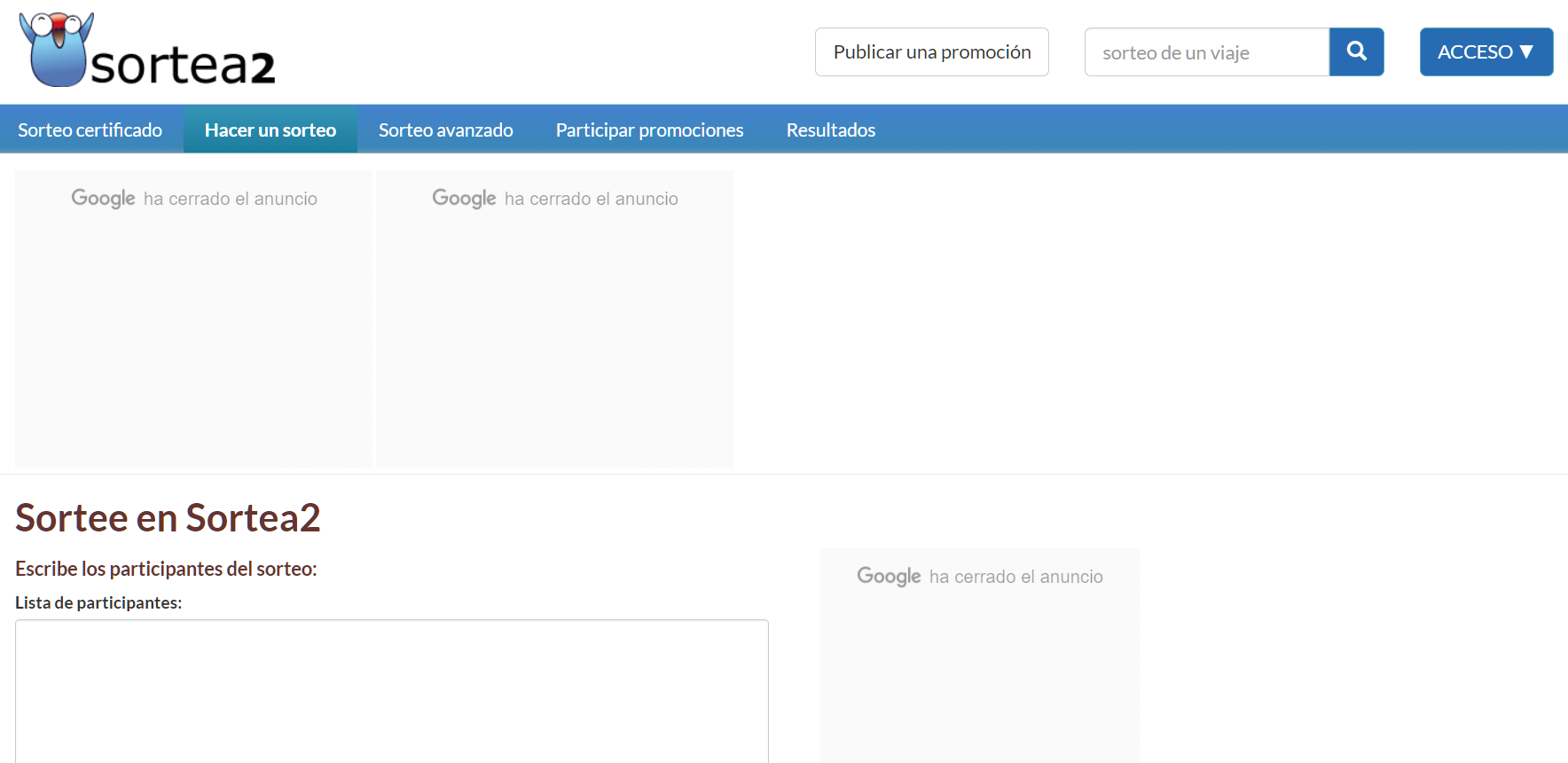Switch to Sorteo avanzado tab

pyautogui.click(x=445, y=130)
